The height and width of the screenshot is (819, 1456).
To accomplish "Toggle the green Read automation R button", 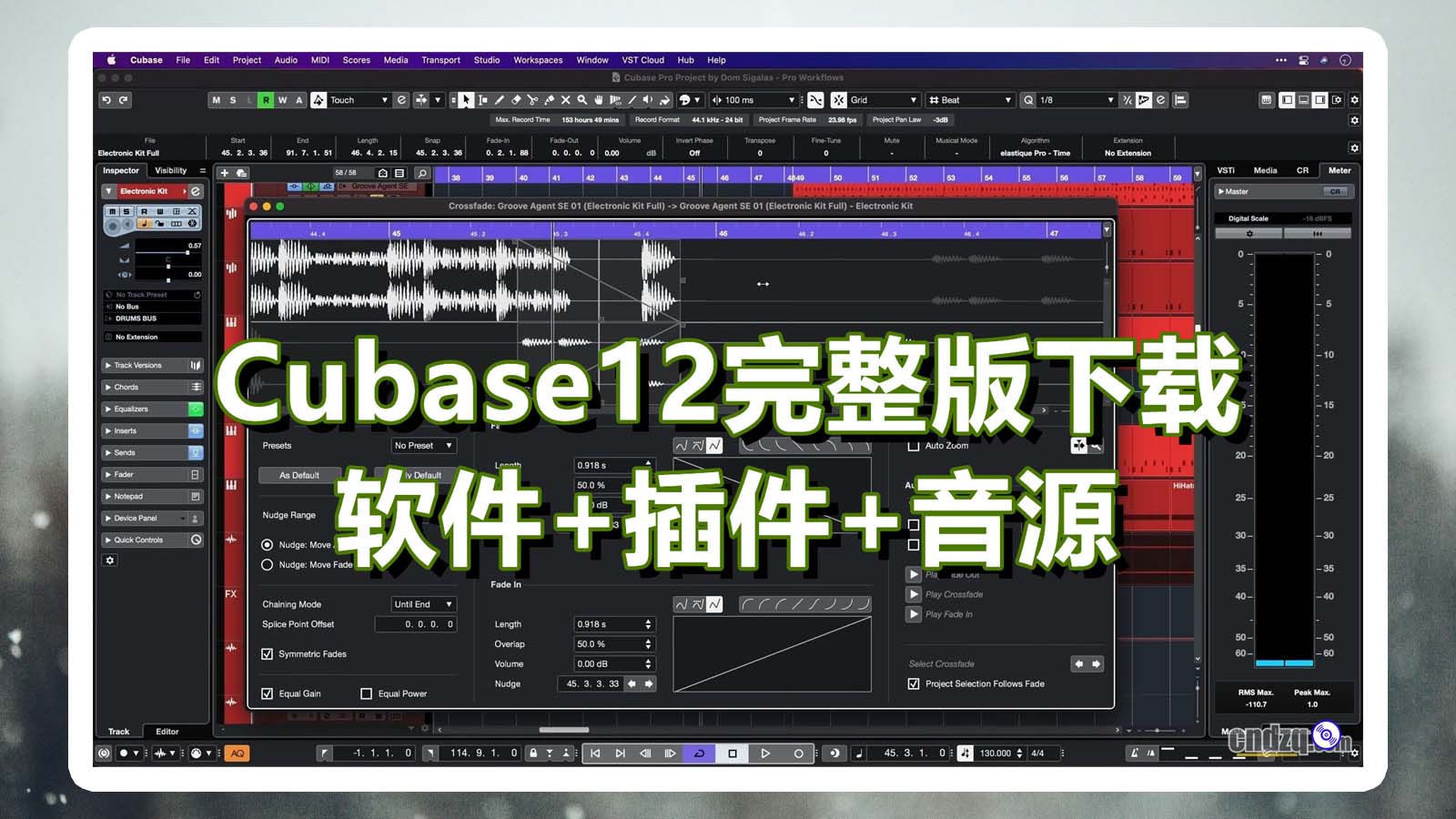I will (266, 100).
